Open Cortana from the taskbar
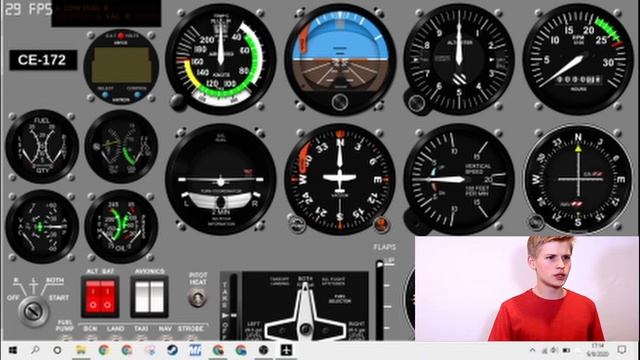The width and height of the screenshot is (640, 360). tap(57, 350)
